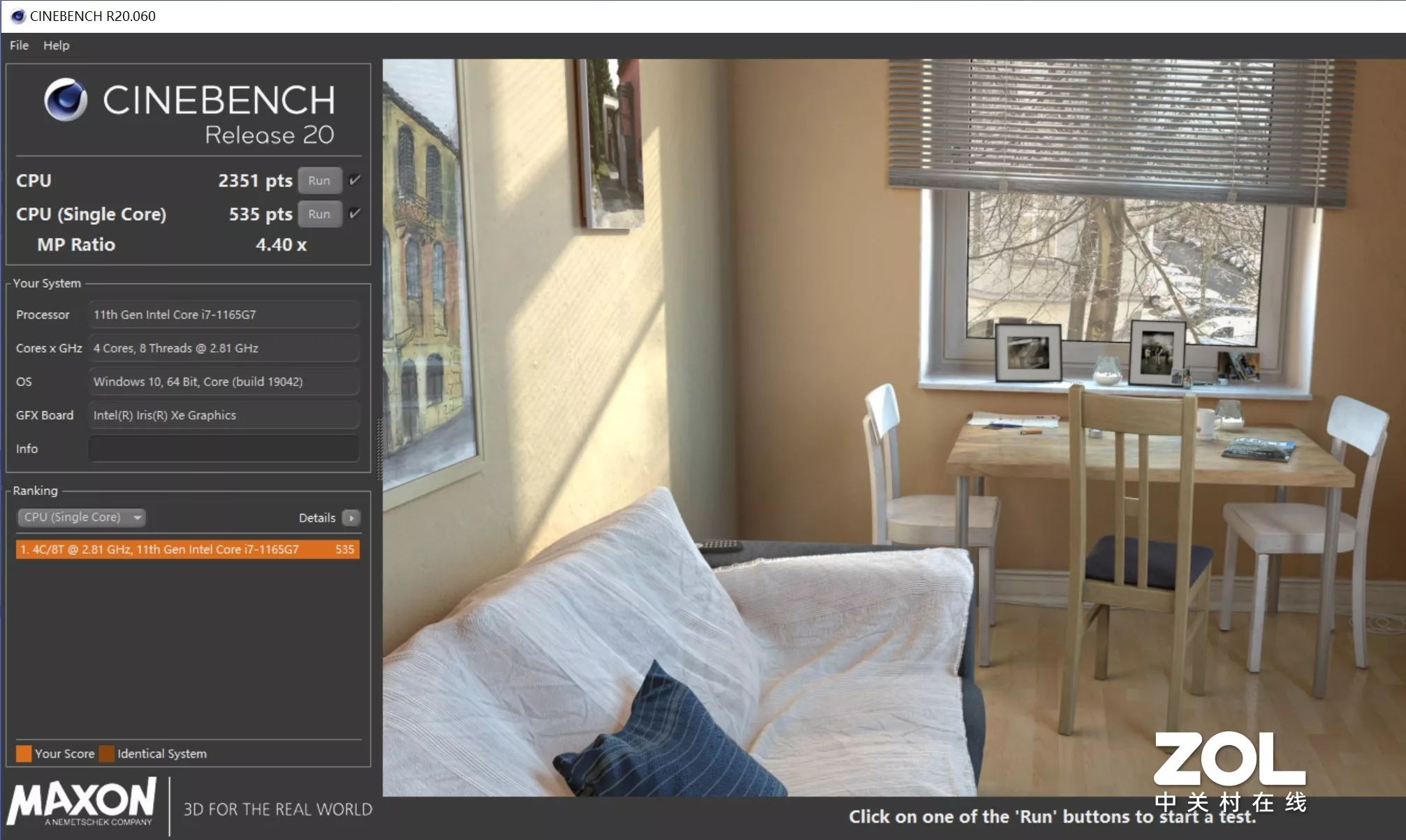The width and height of the screenshot is (1406, 840).
Task: Click the OS field showing Windows 10
Action: (224, 381)
